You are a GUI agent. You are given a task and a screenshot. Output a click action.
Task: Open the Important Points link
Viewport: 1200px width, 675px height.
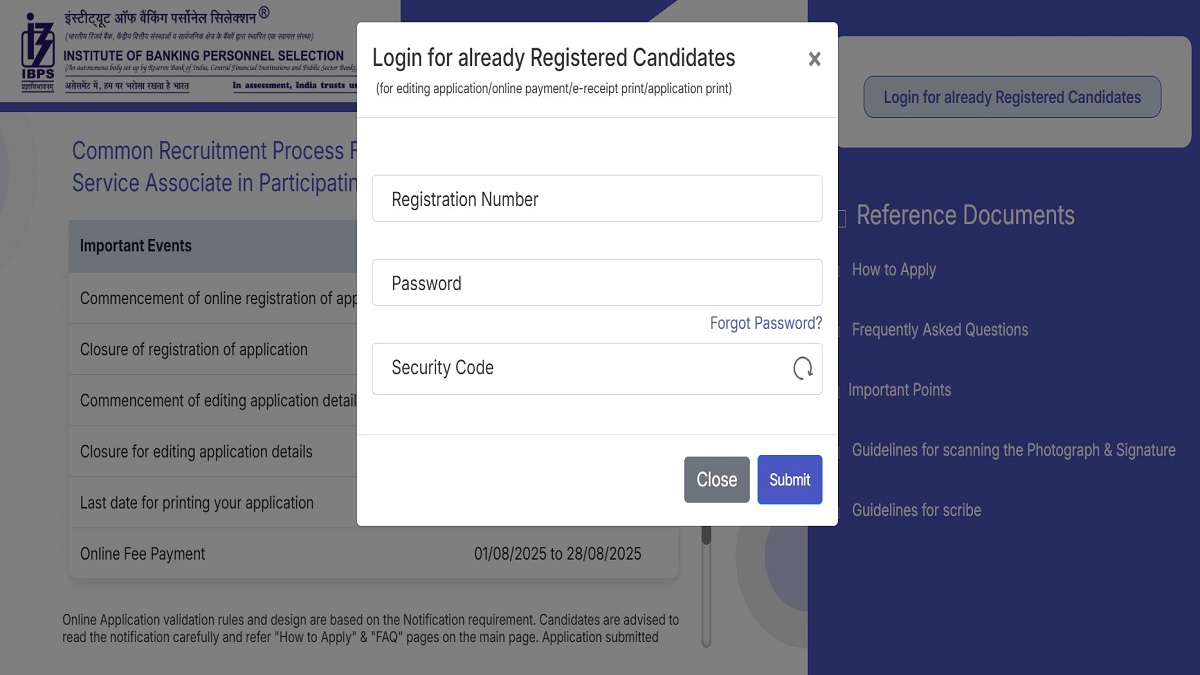(x=899, y=390)
